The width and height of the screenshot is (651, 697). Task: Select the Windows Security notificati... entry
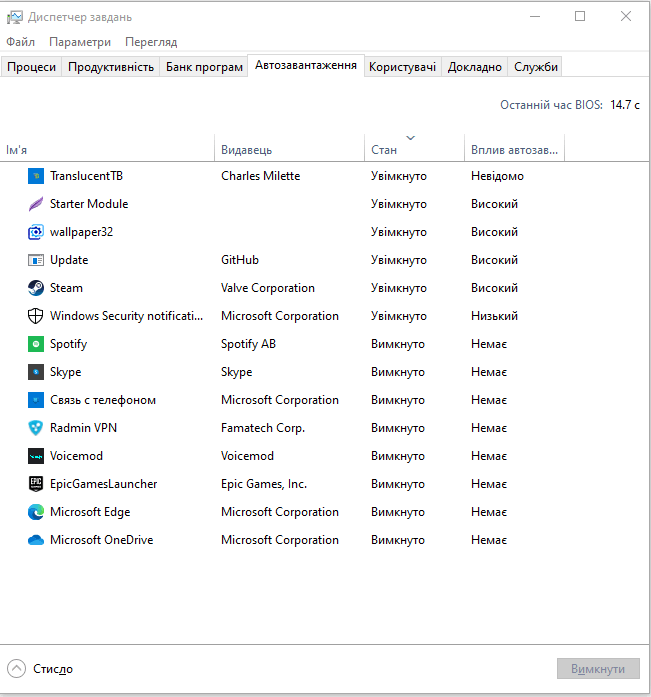(126, 316)
